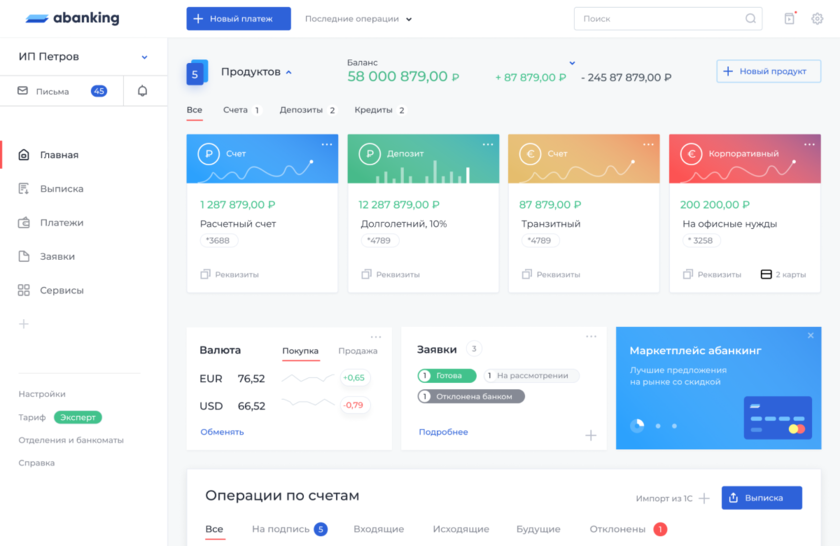Viewport: 840px width, 546px height.
Task: Click the Новый платеж button
Action: click(238, 19)
